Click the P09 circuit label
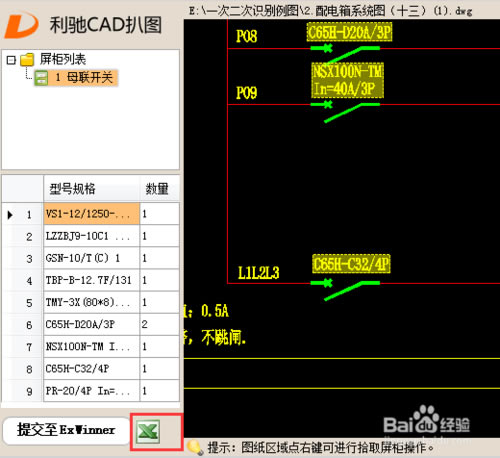Image resolution: width=500 pixels, height=458 pixels. (x=247, y=93)
